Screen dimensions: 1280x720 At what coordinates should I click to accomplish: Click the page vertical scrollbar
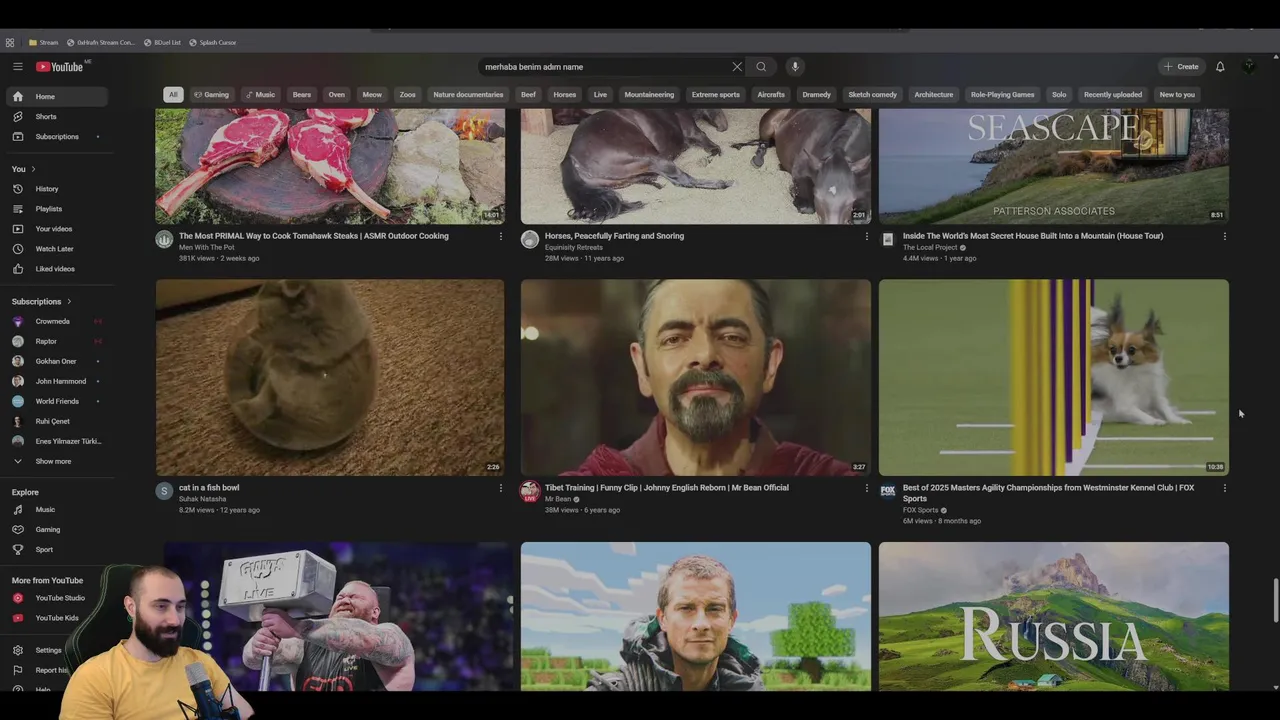1275,600
